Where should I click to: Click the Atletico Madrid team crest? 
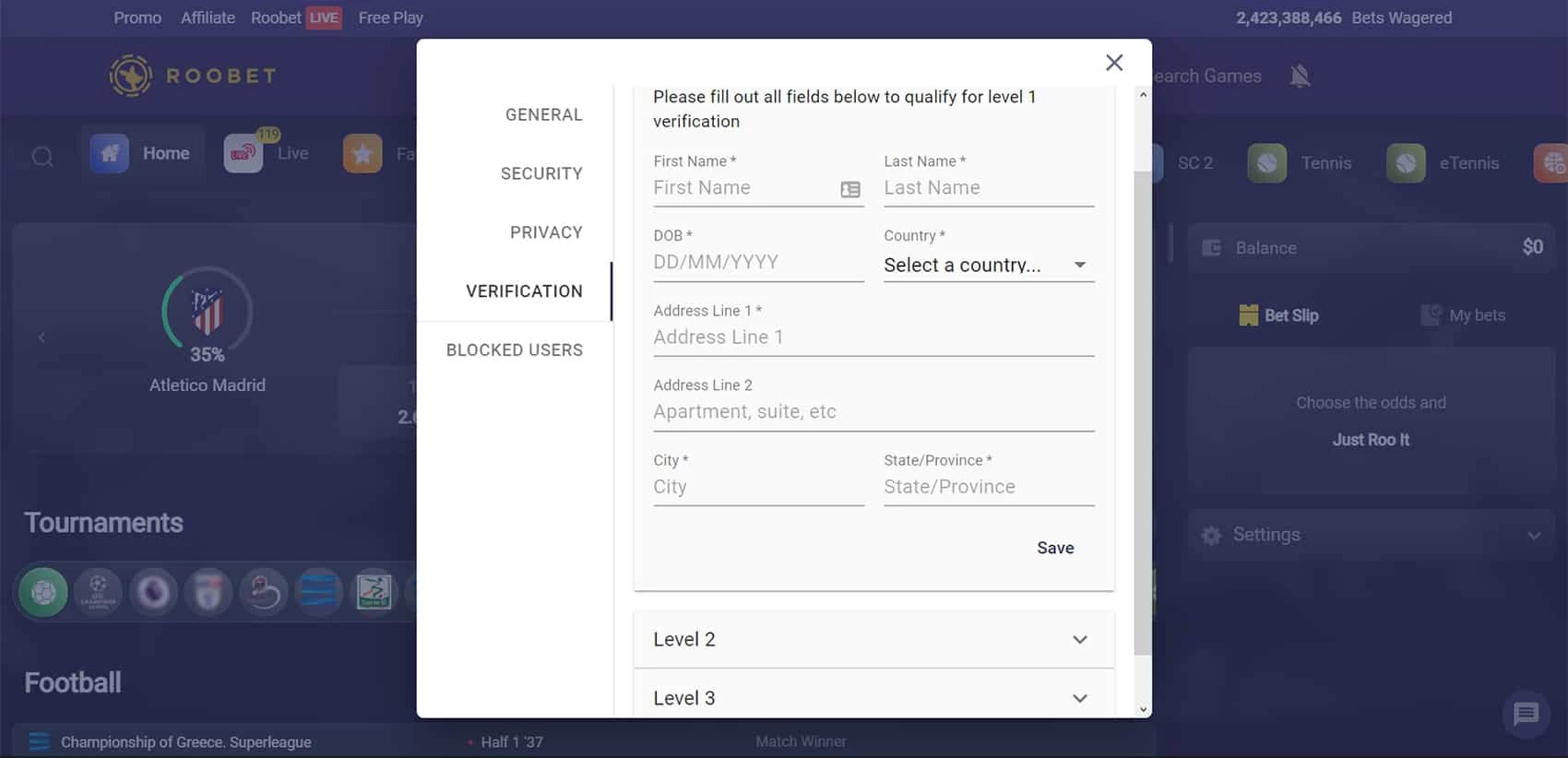point(208,311)
